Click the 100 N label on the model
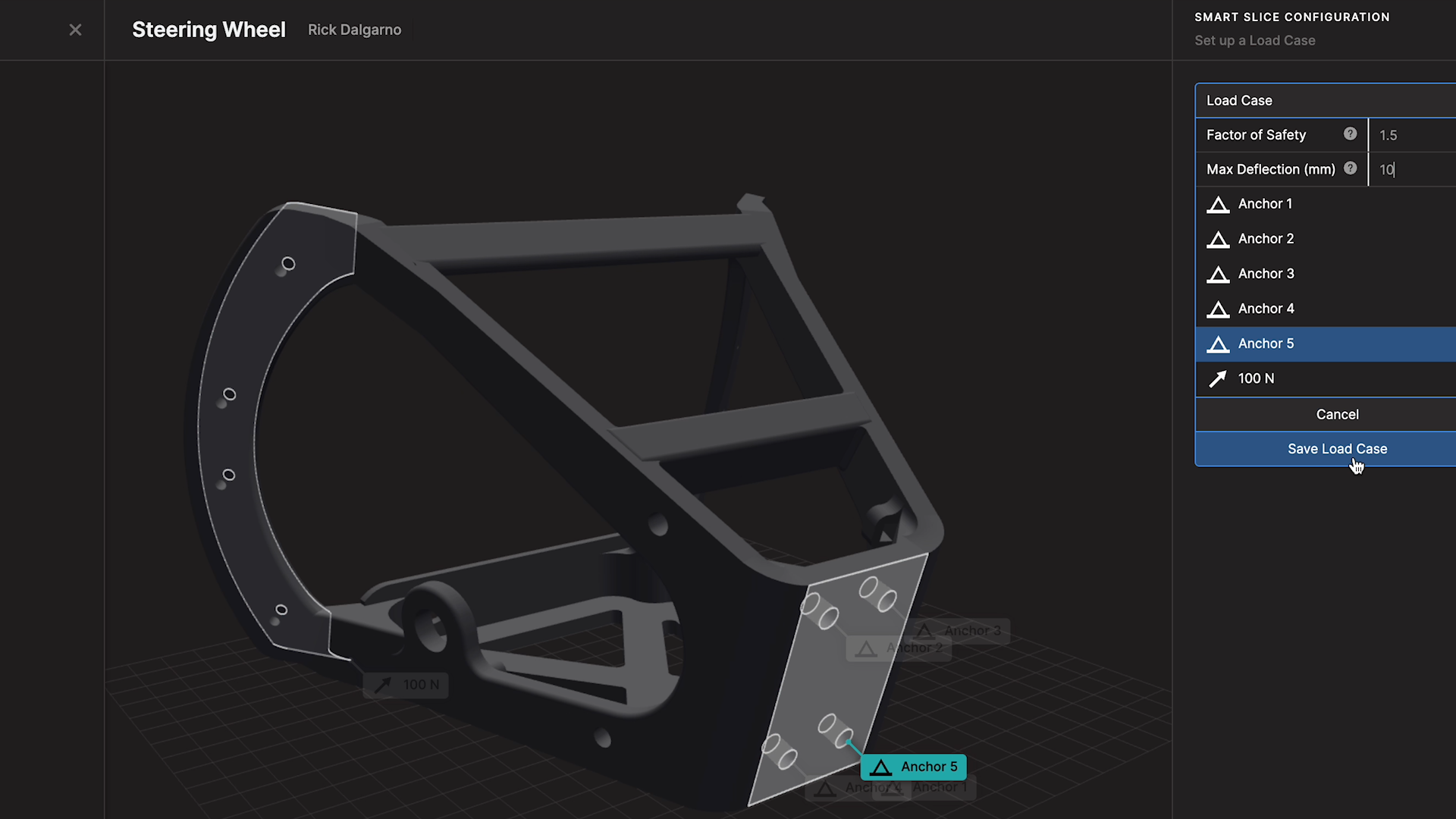The width and height of the screenshot is (1456, 819). click(406, 684)
